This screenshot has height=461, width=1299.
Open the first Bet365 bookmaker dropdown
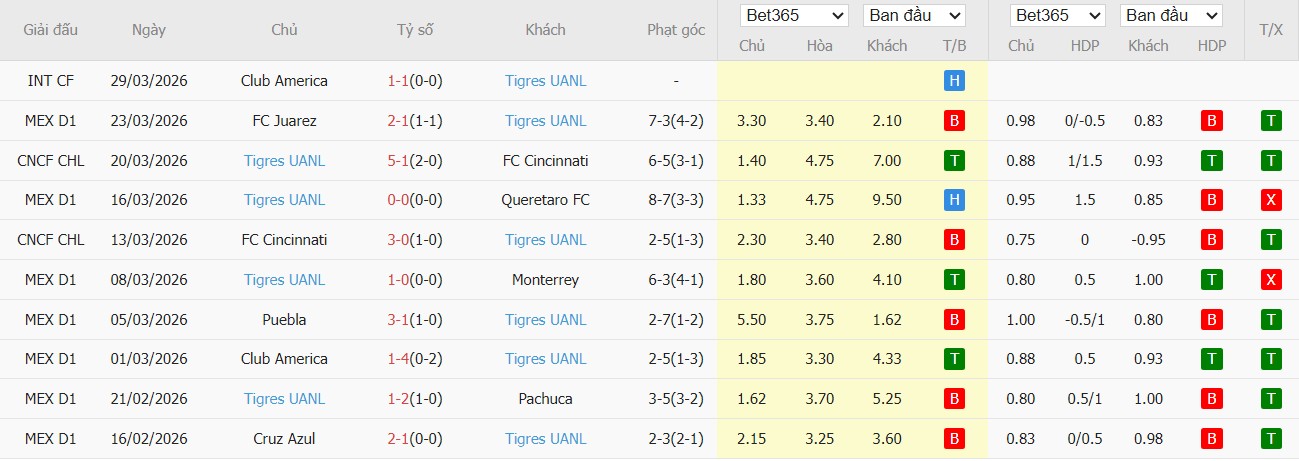(x=794, y=16)
